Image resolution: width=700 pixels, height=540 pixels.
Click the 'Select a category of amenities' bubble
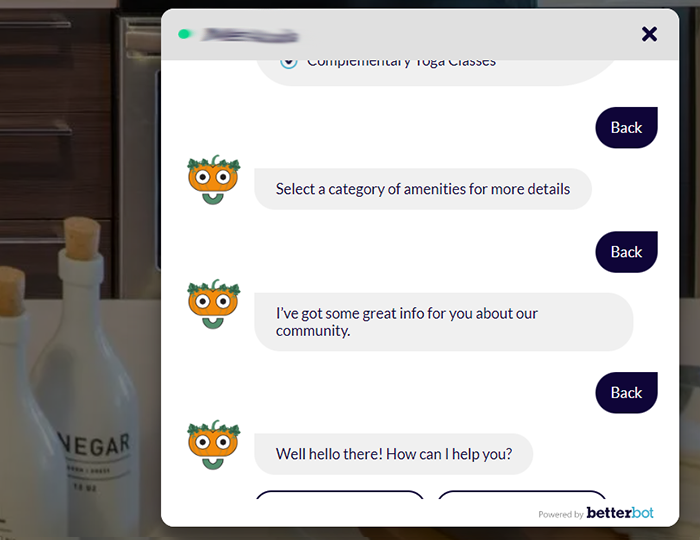(x=423, y=189)
